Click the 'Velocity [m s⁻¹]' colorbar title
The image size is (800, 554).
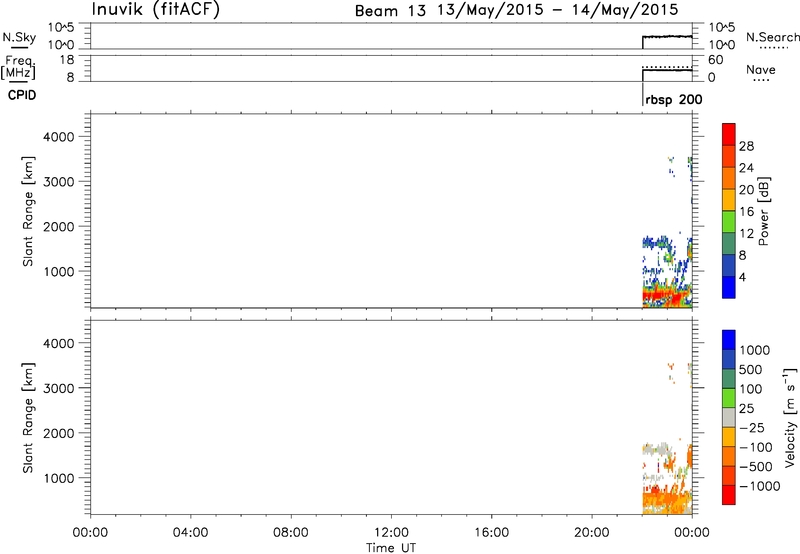click(x=790, y=417)
